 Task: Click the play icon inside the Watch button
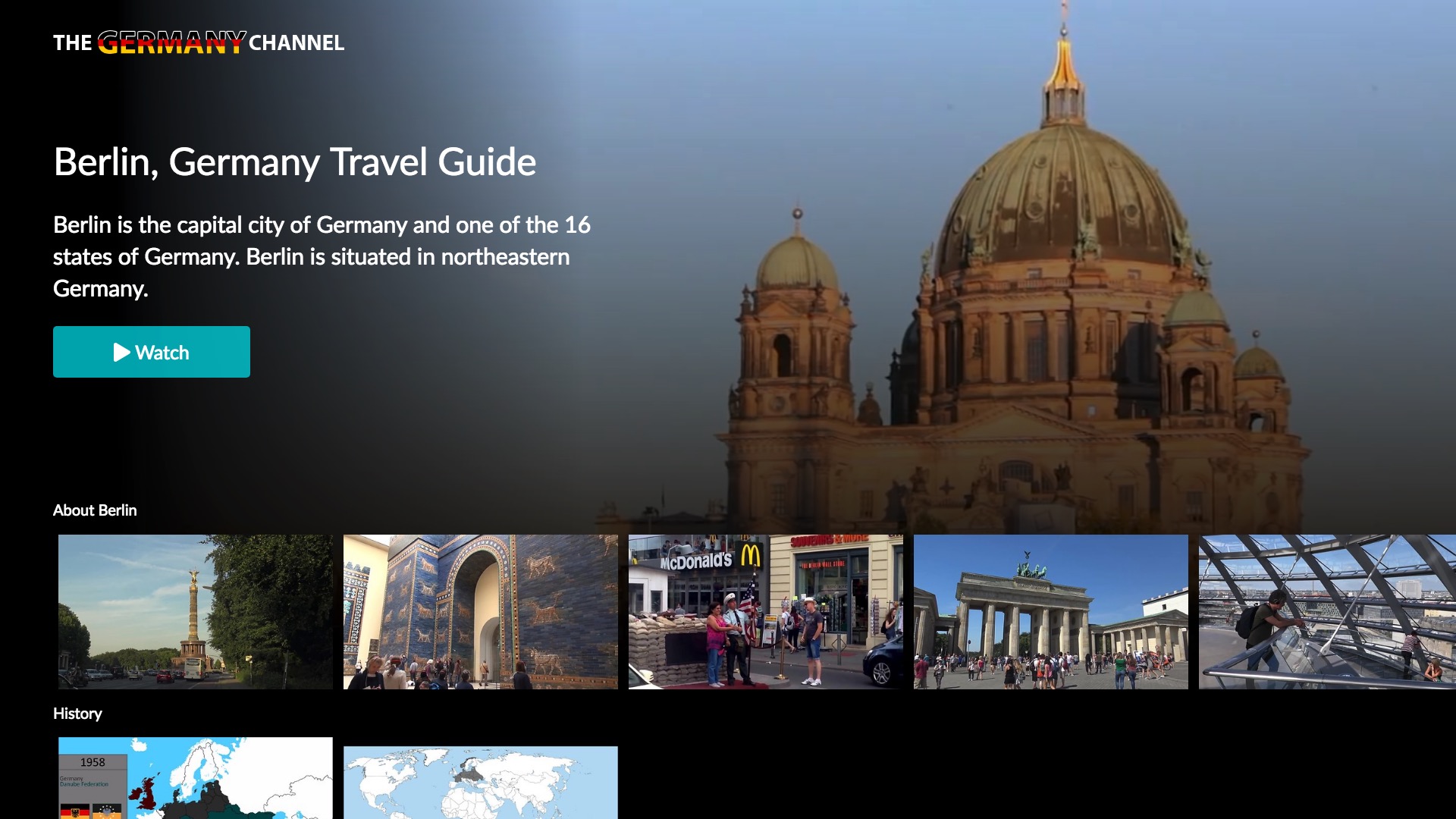120,352
